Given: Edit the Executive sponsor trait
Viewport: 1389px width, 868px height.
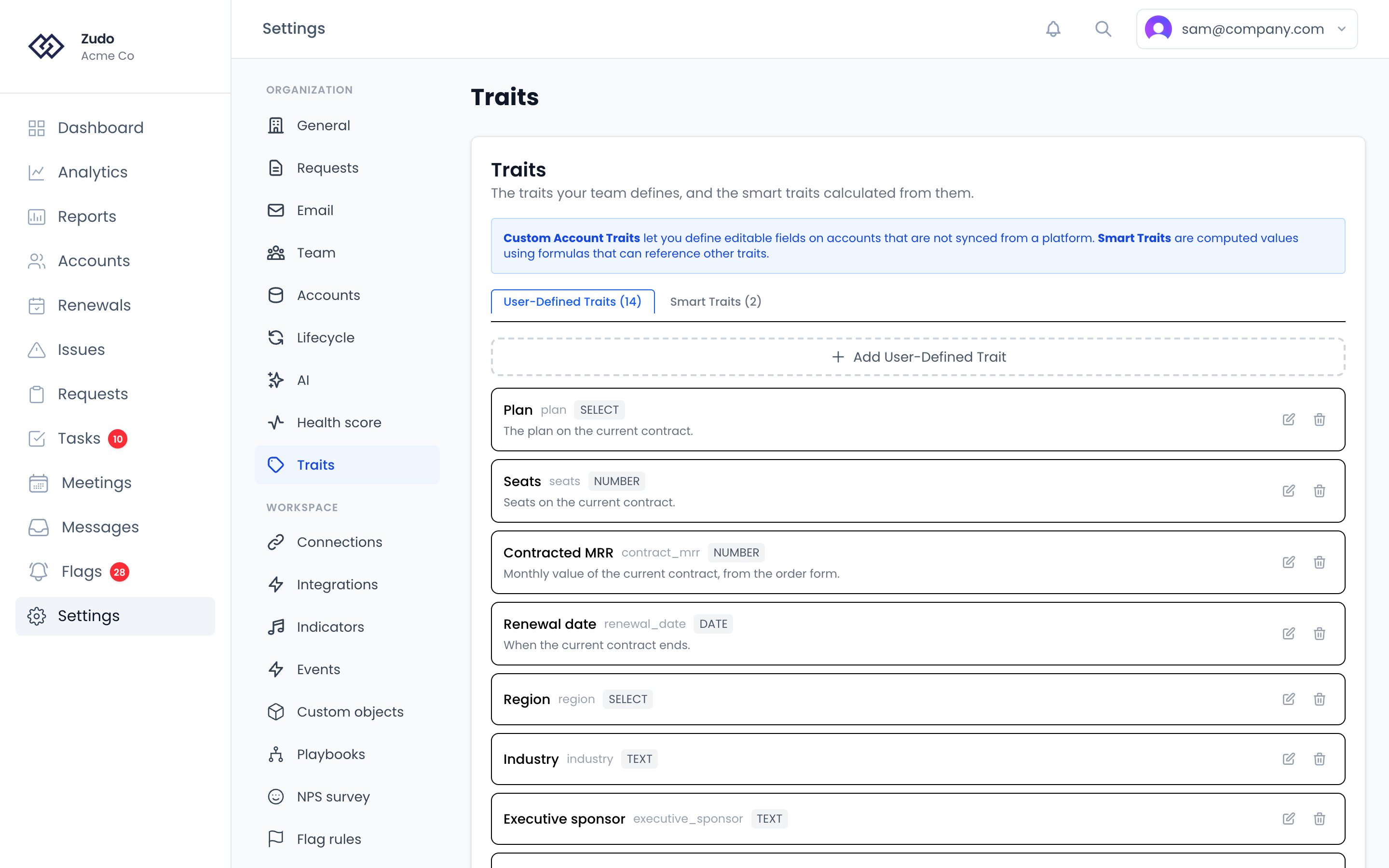Looking at the screenshot, I should click(x=1289, y=819).
